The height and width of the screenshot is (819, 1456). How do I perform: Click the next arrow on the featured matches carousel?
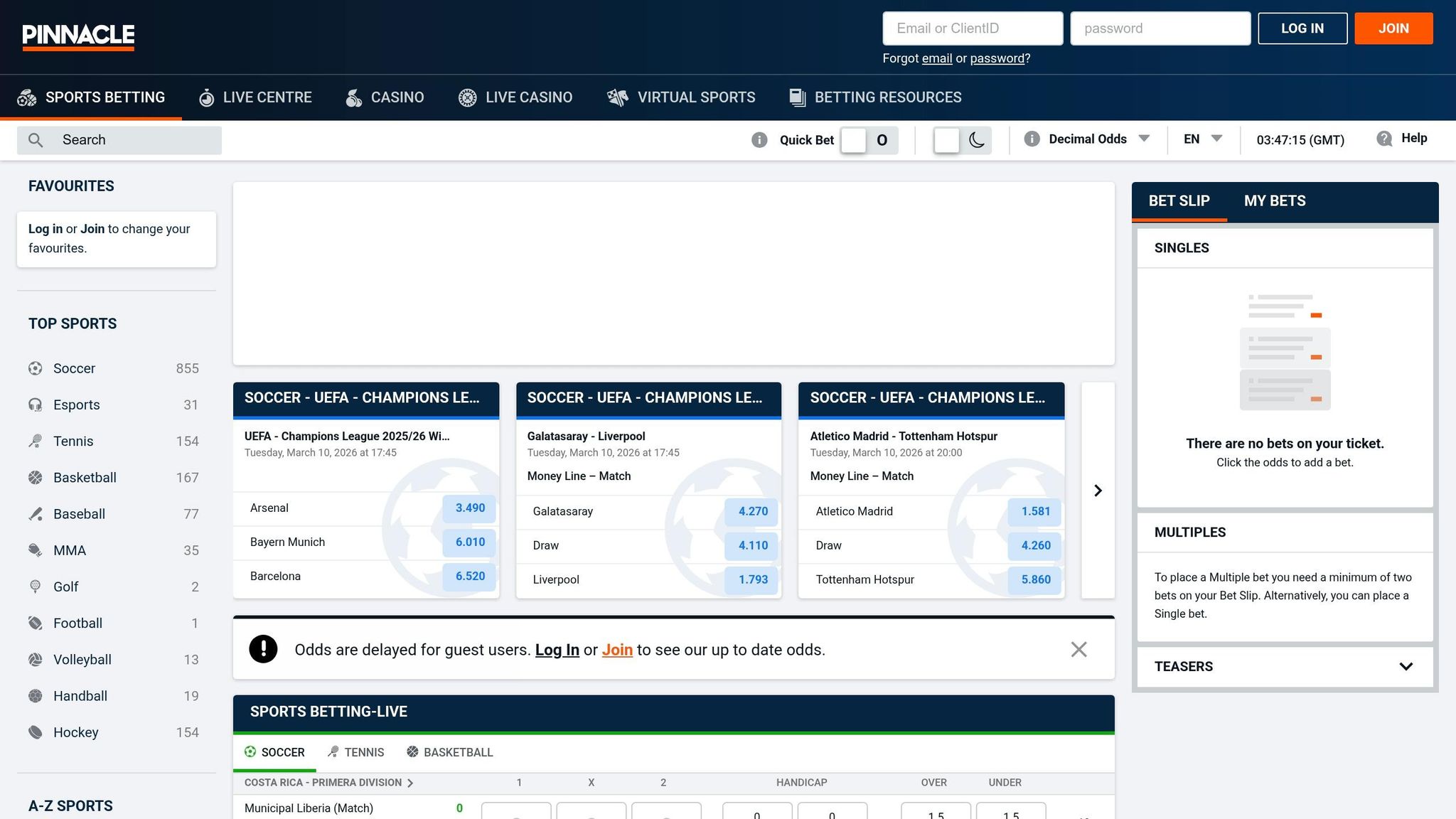tap(1098, 491)
